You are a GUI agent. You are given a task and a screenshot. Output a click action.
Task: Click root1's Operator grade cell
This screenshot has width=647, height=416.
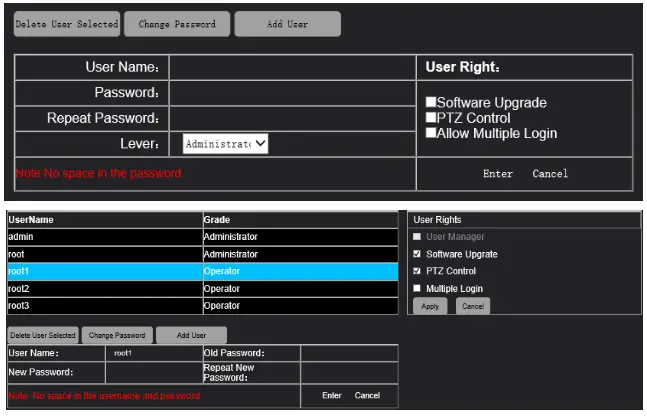click(300, 272)
